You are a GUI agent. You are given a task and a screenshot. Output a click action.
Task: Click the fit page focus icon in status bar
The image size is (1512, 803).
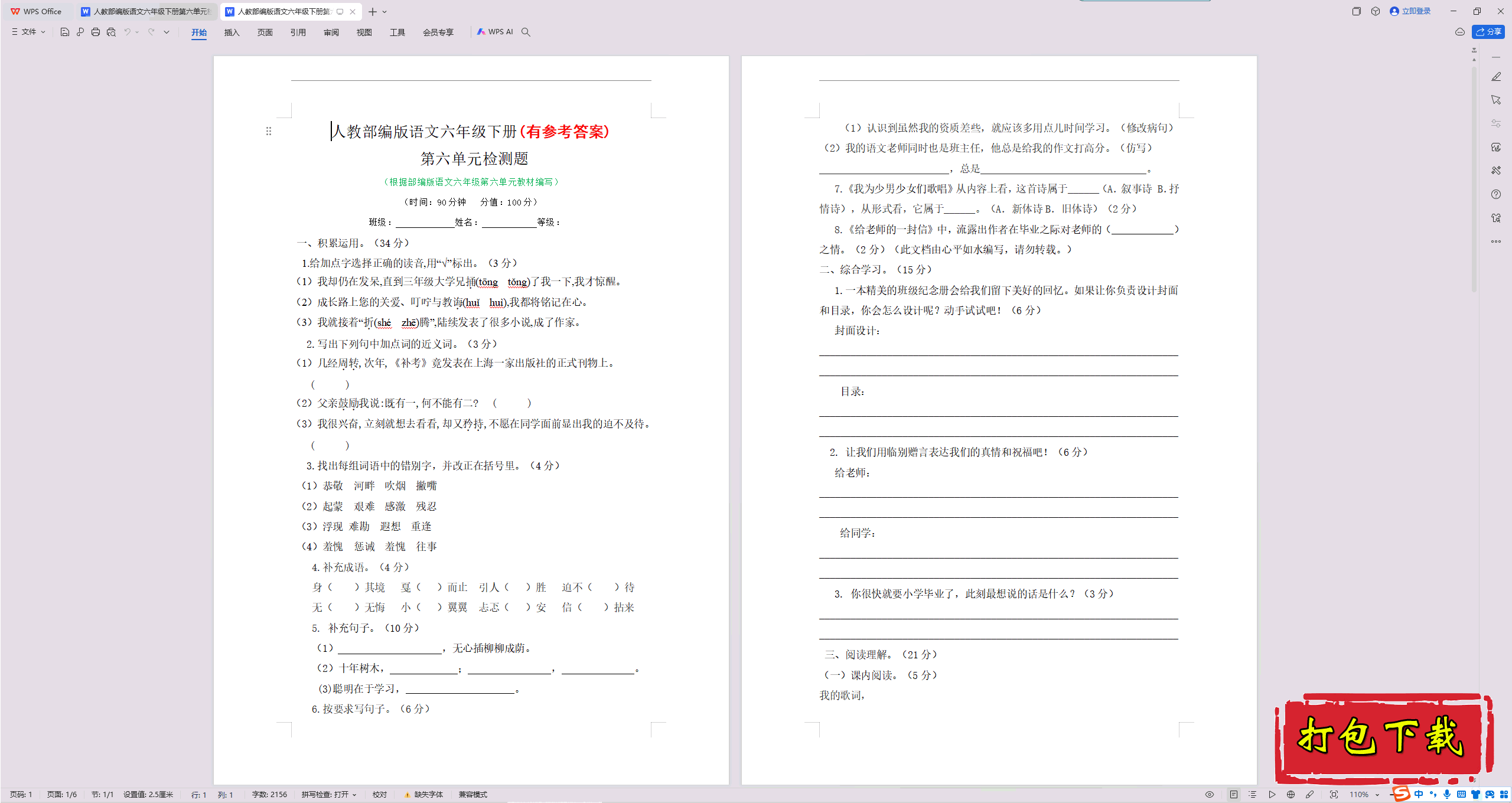pos(1334,795)
